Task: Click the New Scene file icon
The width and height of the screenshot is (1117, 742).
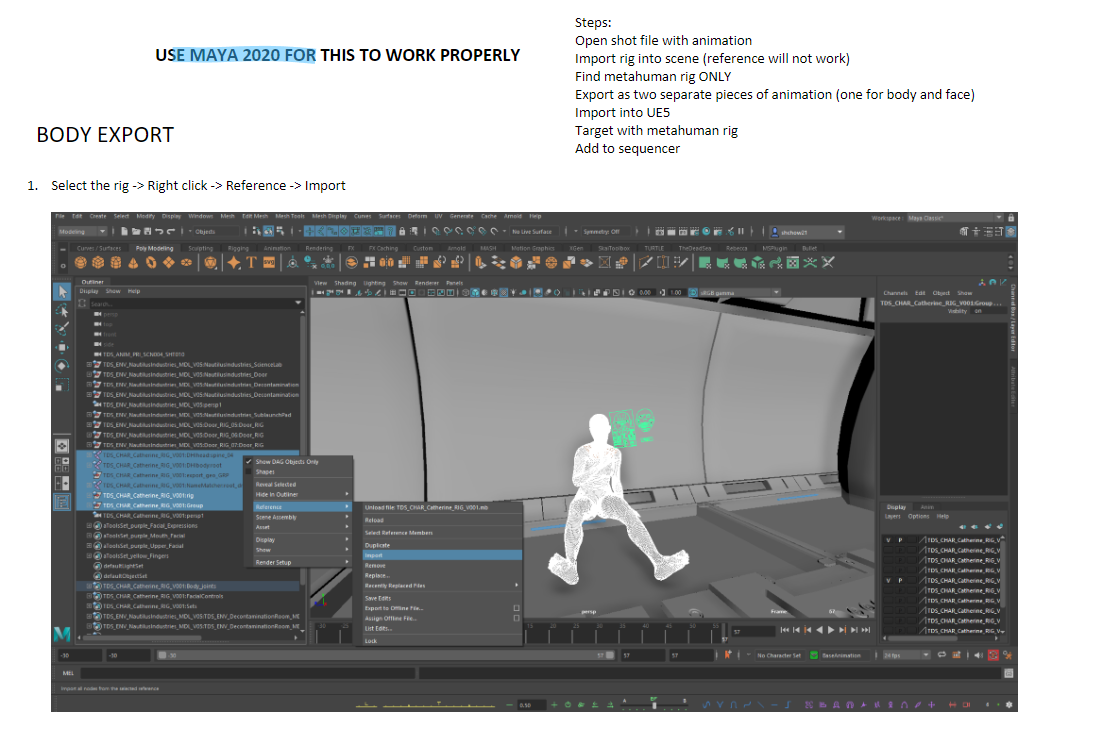Action: [x=125, y=231]
